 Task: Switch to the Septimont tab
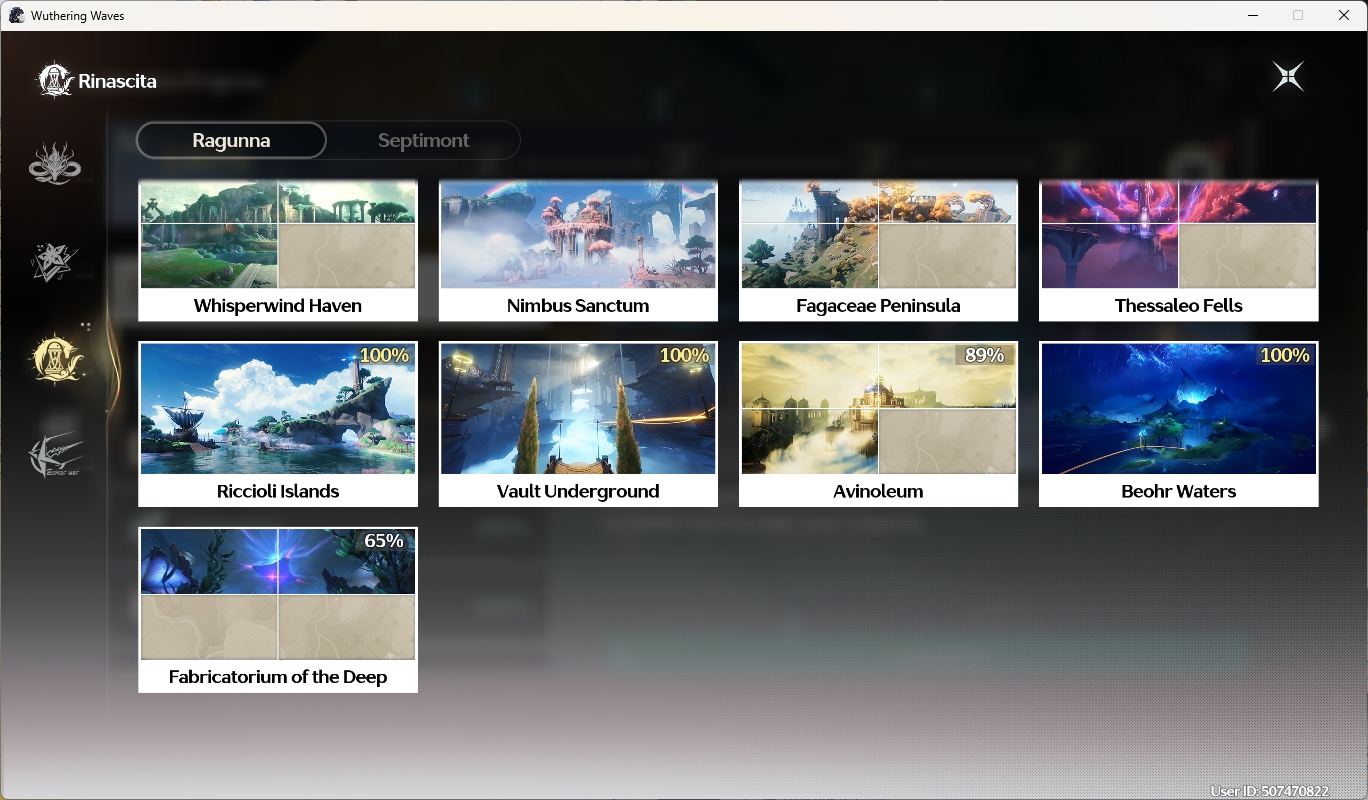pos(423,140)
